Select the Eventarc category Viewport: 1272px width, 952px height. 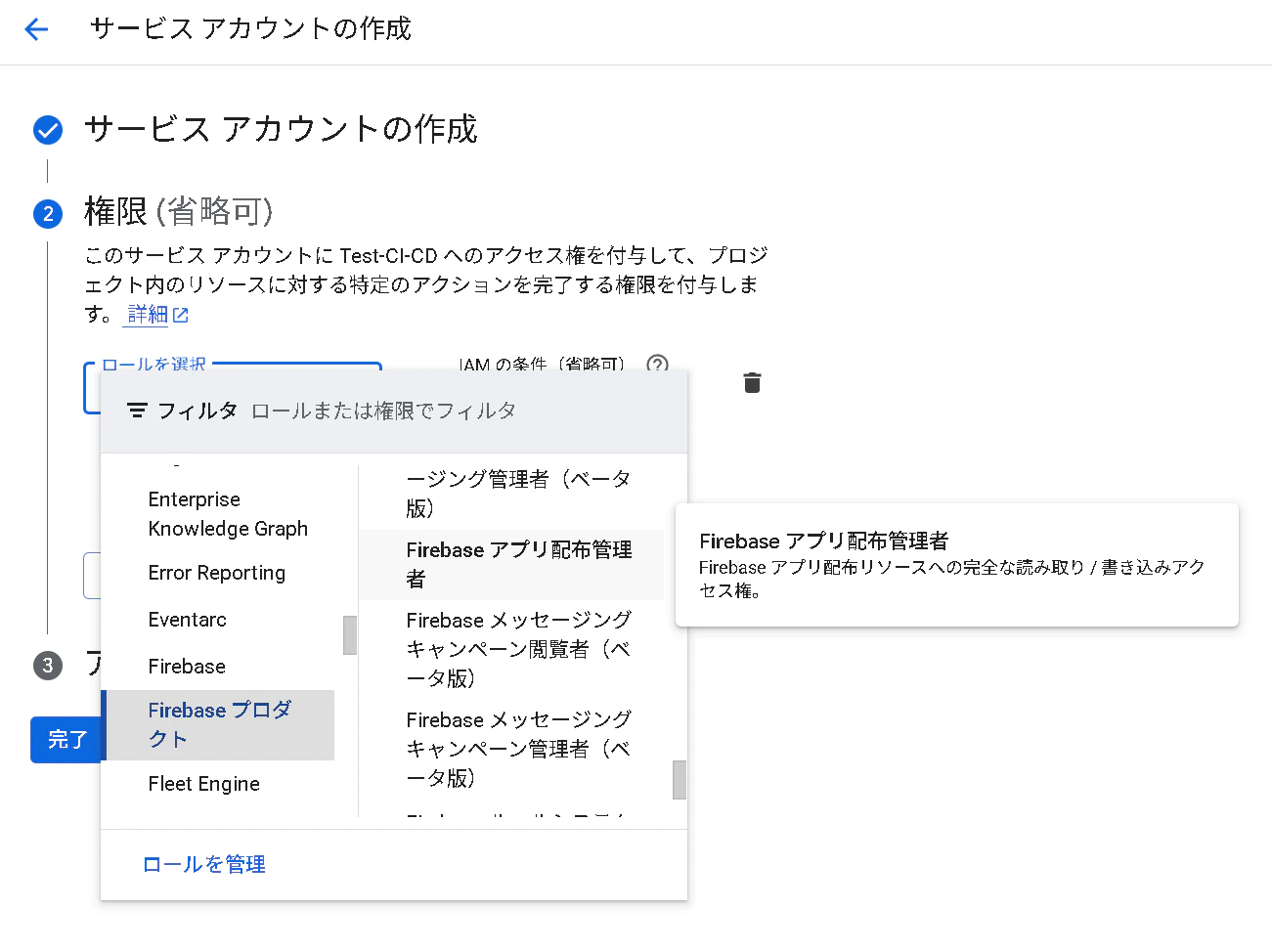[x=188, y=620]
